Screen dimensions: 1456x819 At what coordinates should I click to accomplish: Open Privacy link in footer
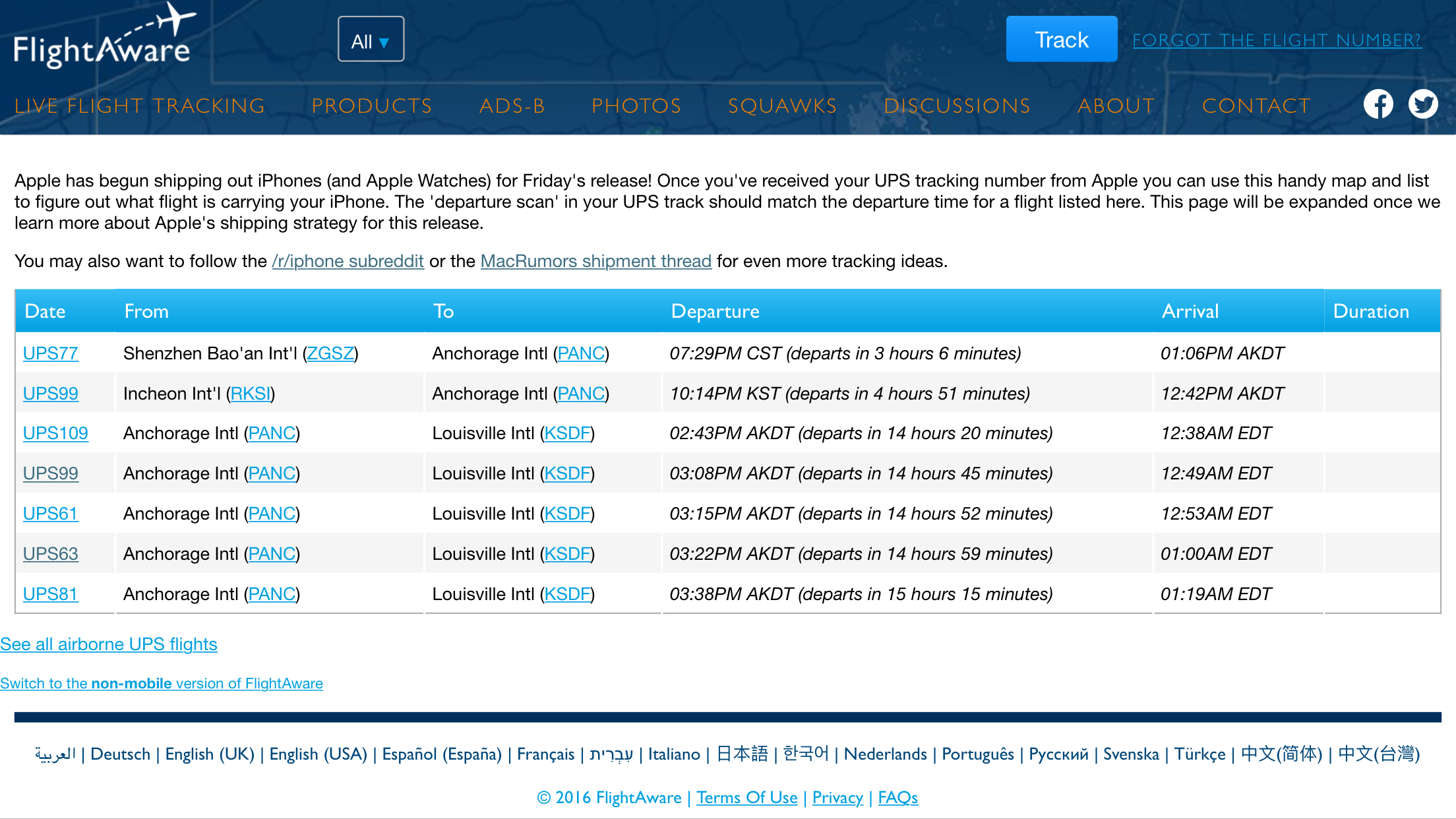click(x=837, y=798)
